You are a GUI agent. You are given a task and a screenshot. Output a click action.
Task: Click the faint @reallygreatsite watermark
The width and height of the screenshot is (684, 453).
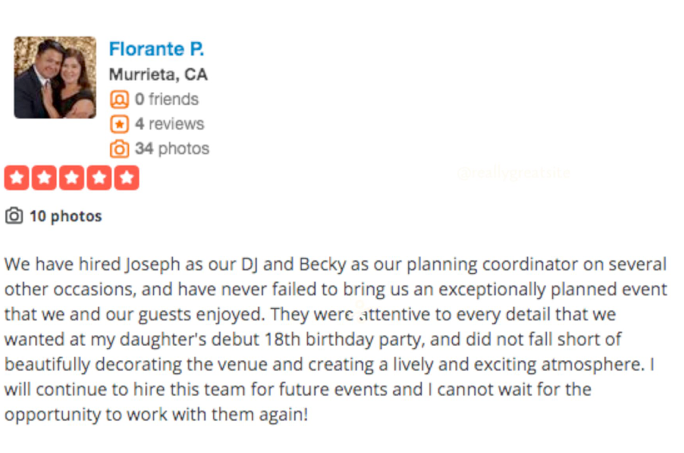[x=513, y=173]
